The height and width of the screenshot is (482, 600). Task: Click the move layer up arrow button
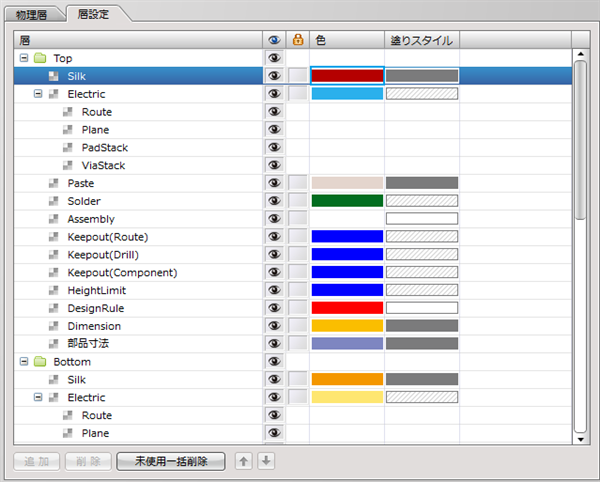pos(243,461)
